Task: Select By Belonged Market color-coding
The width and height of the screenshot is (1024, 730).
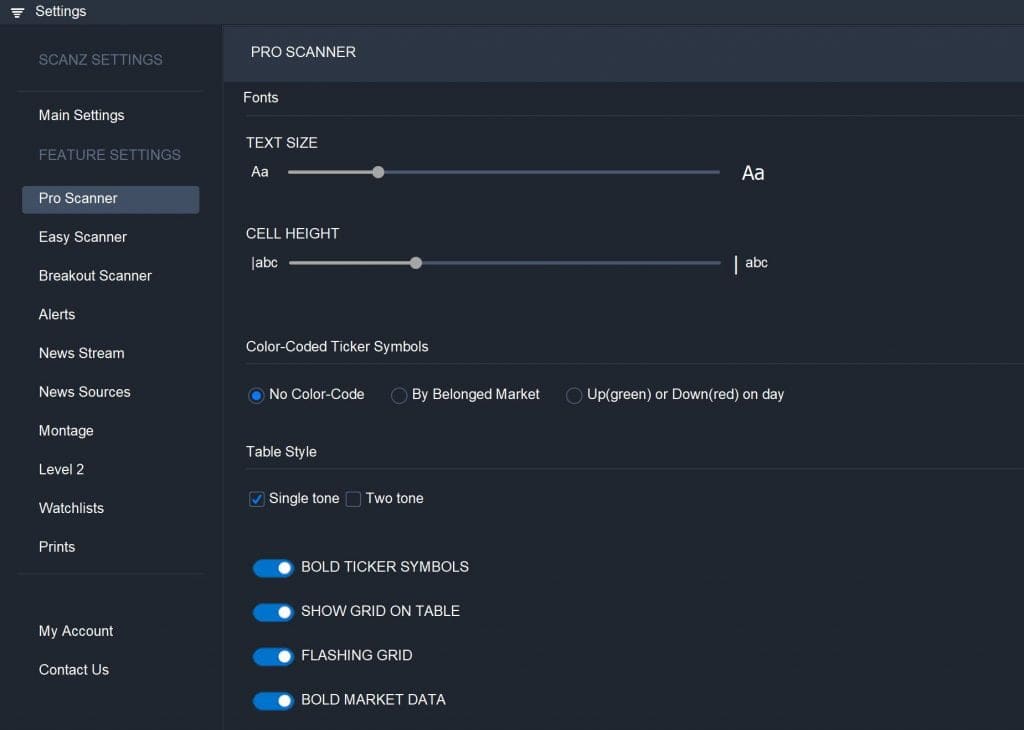Action: [x=399, y=396]
